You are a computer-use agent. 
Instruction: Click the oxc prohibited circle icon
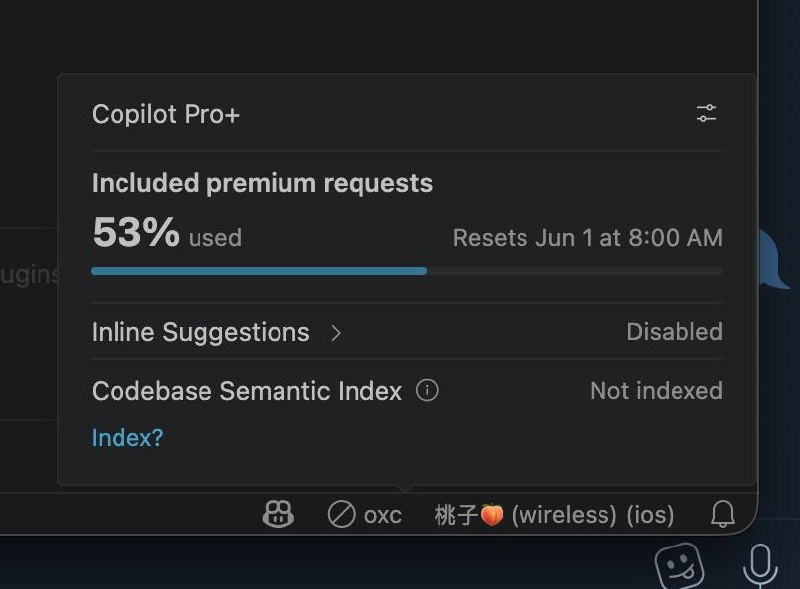(341, 514)
